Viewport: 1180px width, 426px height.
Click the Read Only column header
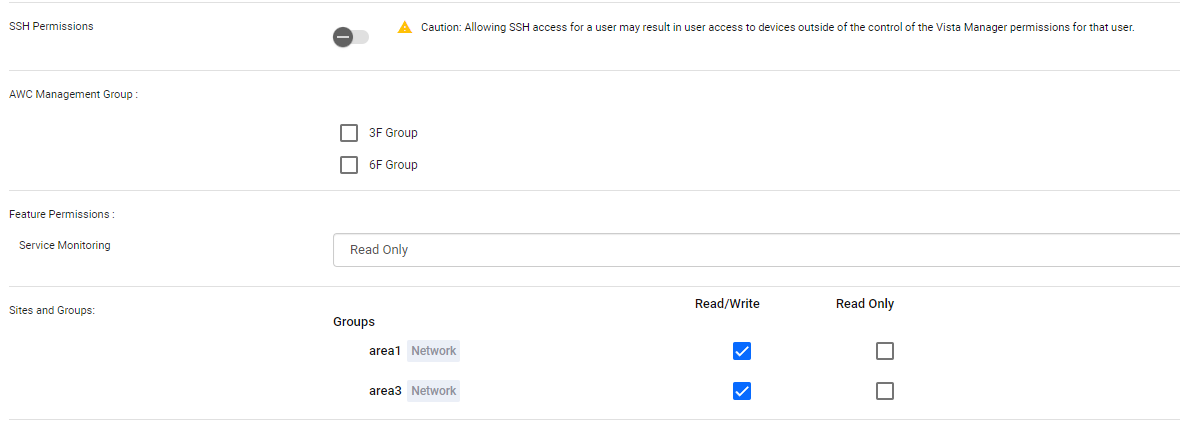tap(865, 304)
